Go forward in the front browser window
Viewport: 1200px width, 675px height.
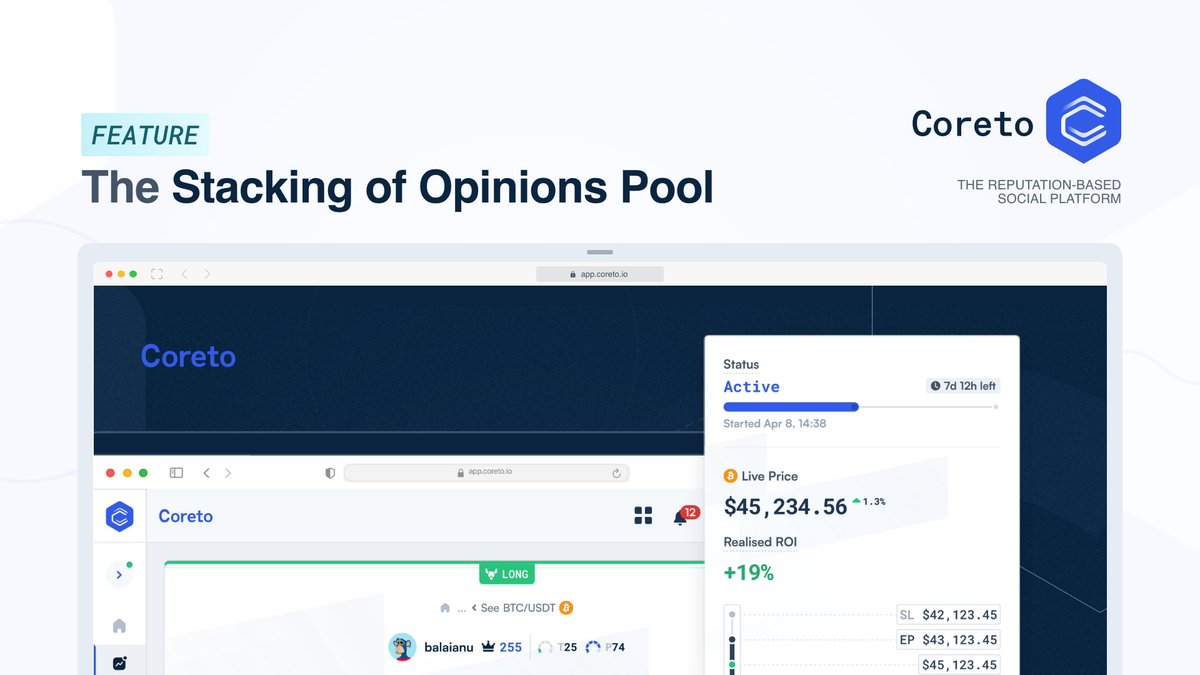click(228, 473)
